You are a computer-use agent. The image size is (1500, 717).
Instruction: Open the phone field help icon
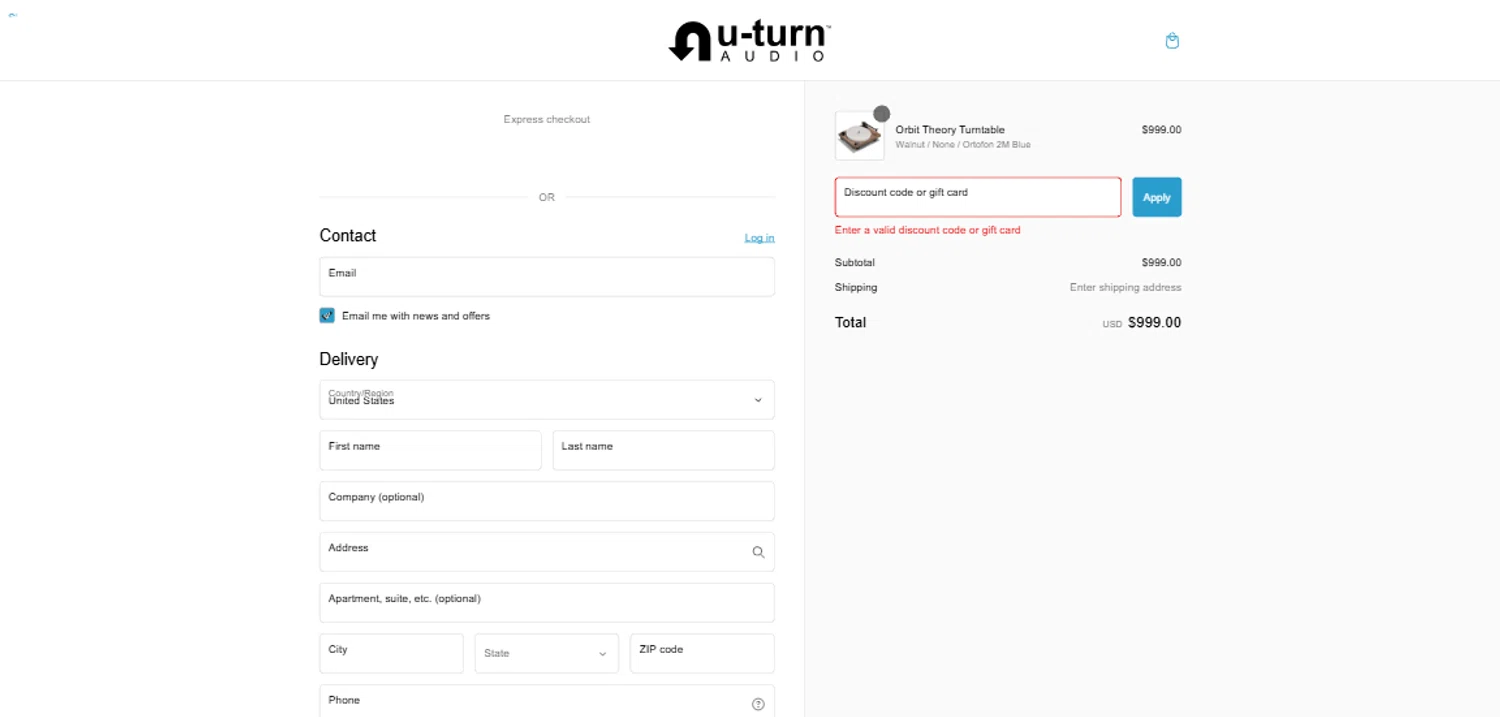(758, 704)
